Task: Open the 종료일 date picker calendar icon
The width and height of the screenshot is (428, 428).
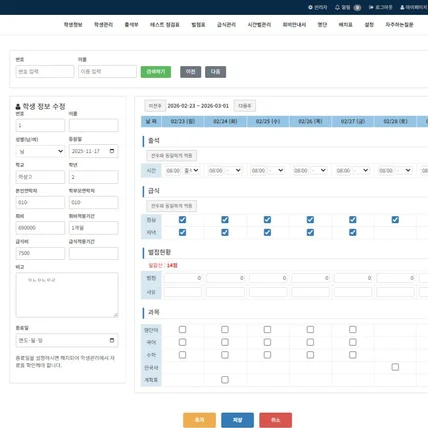Action: (x=112, y=340)
